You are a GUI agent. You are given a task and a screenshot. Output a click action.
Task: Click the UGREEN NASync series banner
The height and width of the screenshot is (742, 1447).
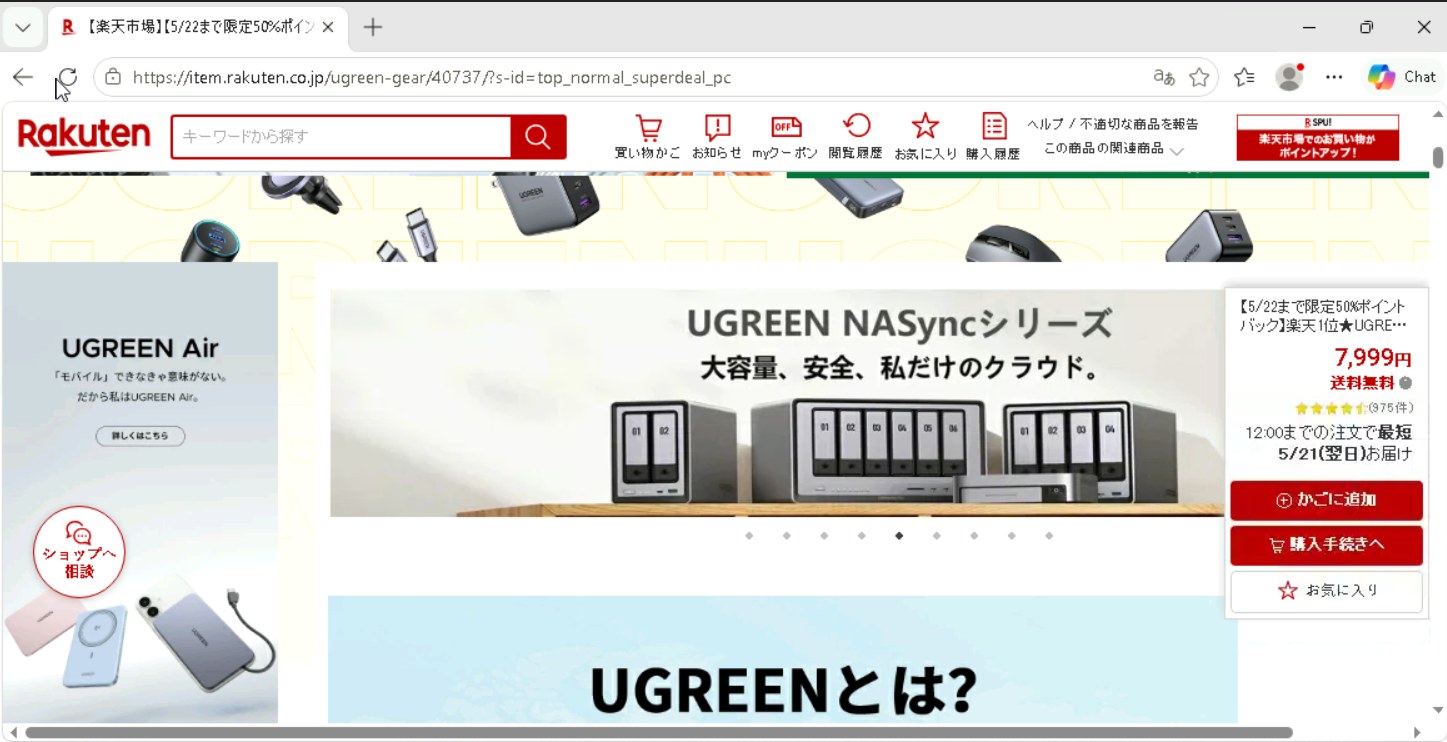tap(777, 403)
